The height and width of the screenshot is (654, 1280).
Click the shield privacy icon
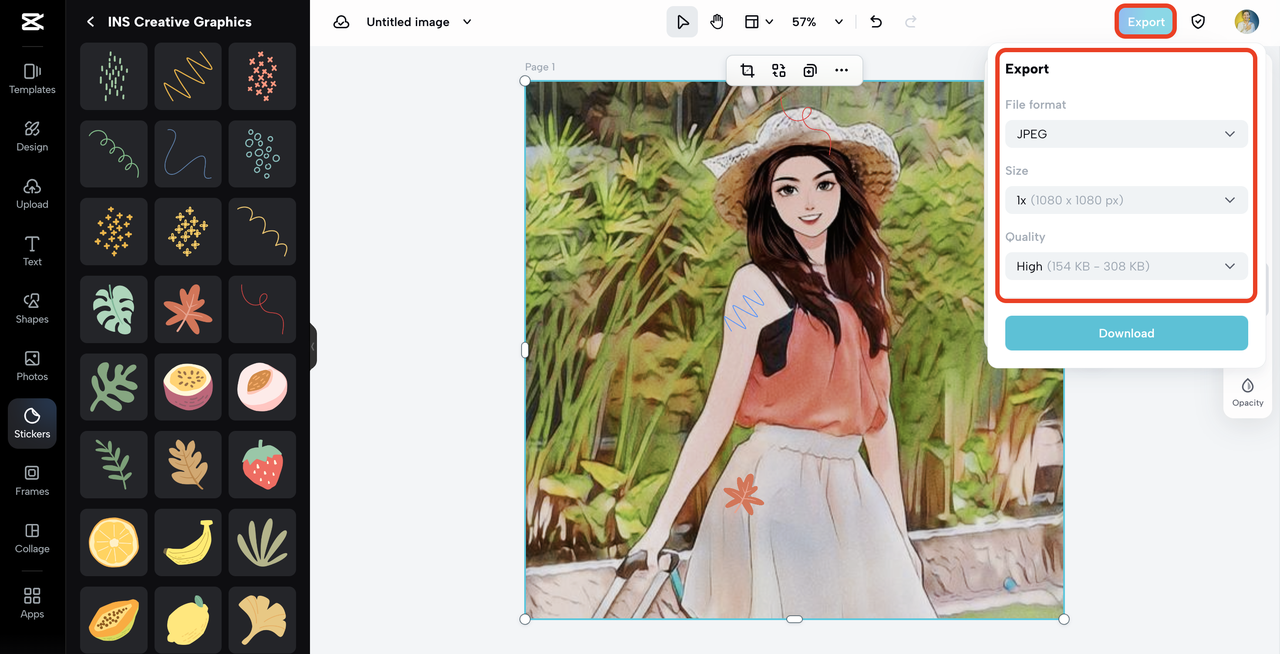[x=1198, y=22]
